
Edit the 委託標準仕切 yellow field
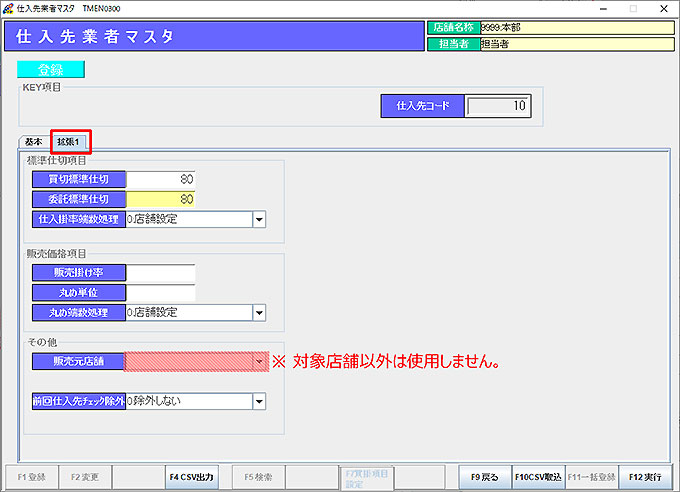[160, 199]
